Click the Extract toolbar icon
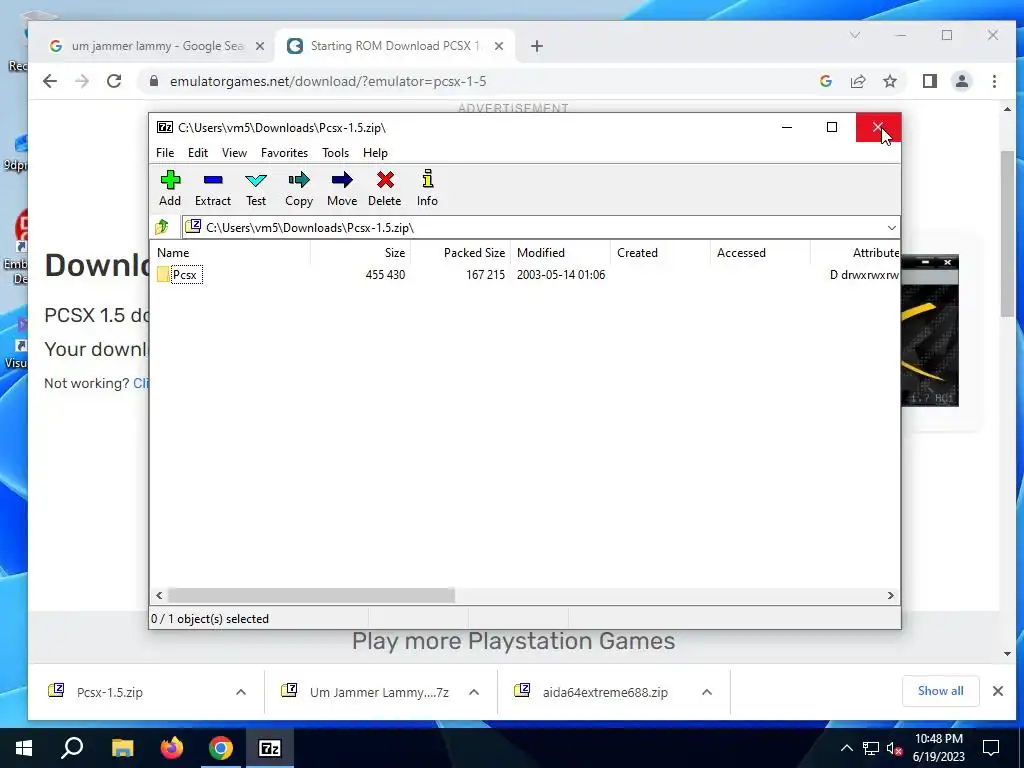This screenshot has height=768, width=1024. (x=213, y=188)
